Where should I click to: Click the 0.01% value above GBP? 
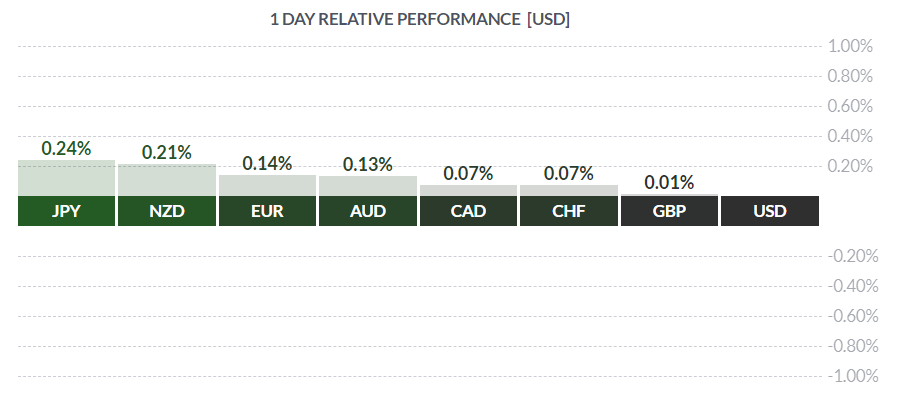pyautogui.click(x=669, y=183)
